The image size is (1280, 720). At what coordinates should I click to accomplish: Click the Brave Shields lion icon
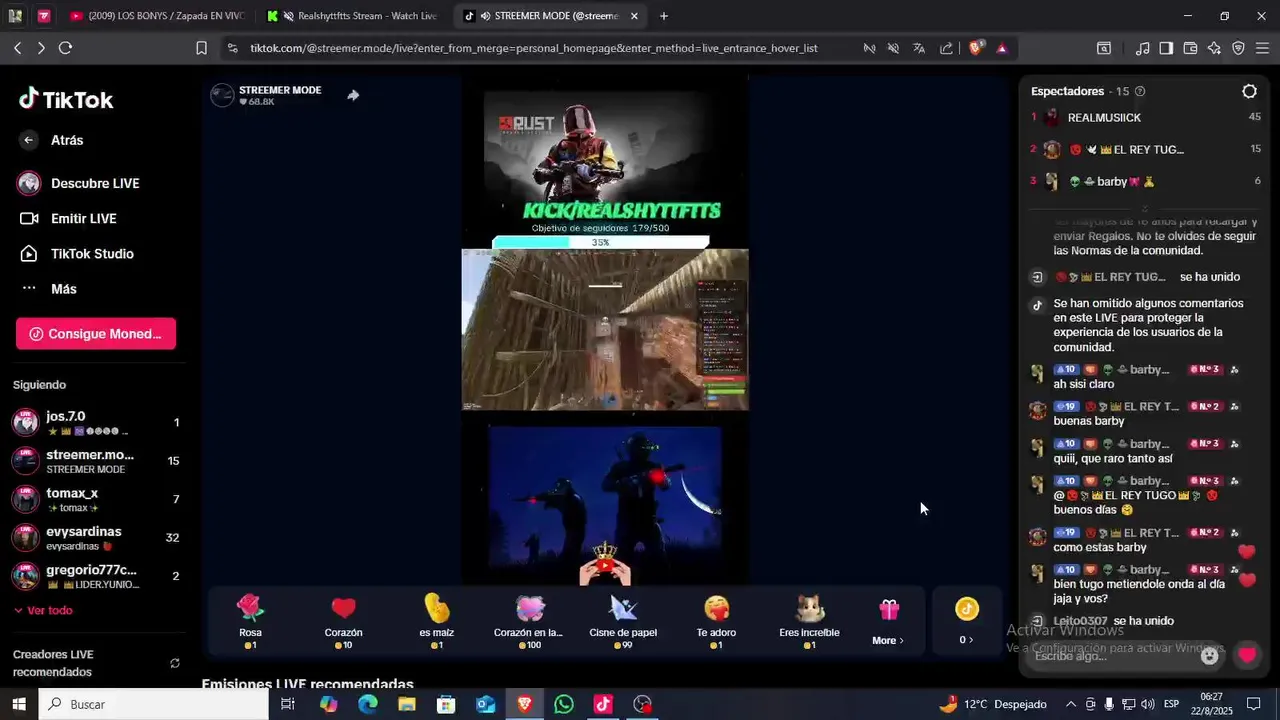pos(976,48)
